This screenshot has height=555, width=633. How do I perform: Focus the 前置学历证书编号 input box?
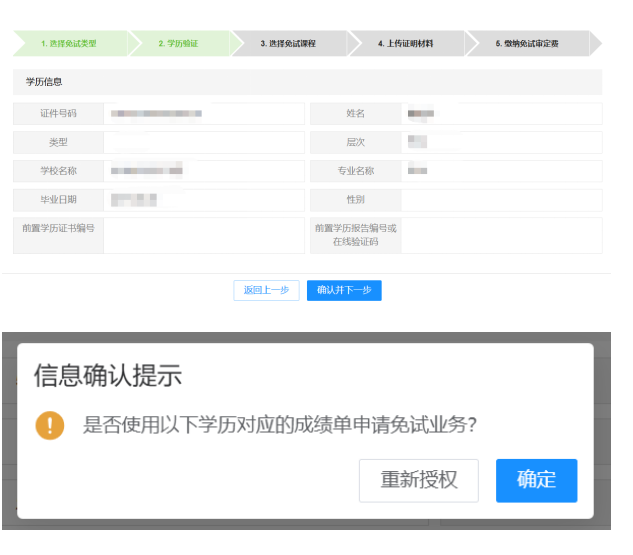click(203, 235)
